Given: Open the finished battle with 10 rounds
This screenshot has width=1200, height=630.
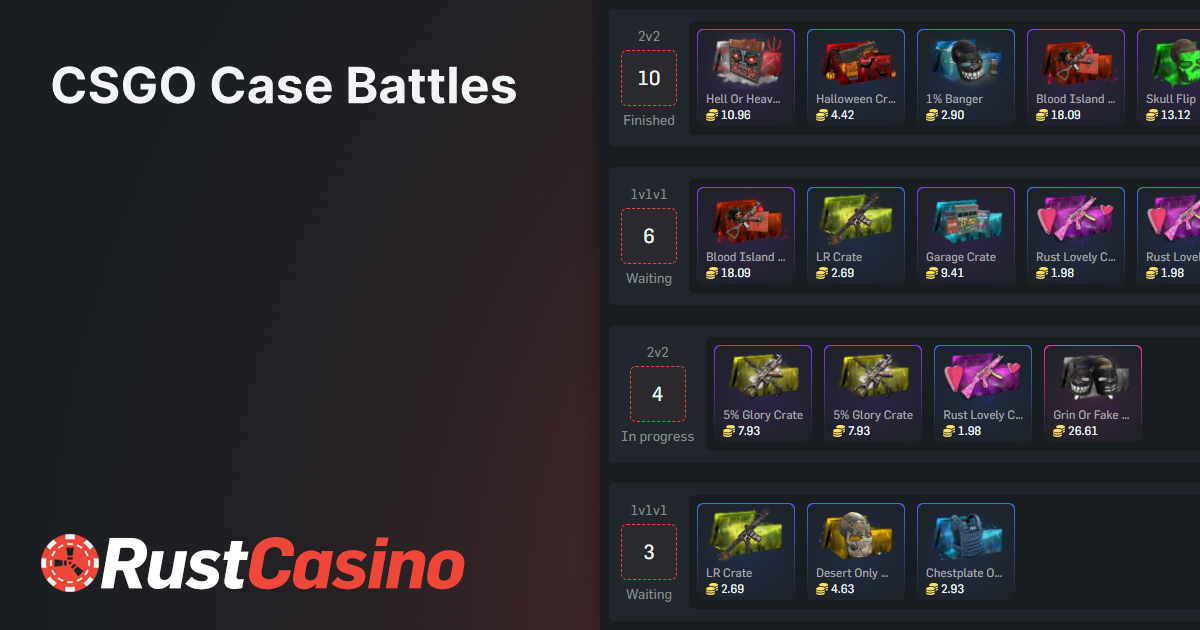Looking at the screenshot, I should click(649, 78).
